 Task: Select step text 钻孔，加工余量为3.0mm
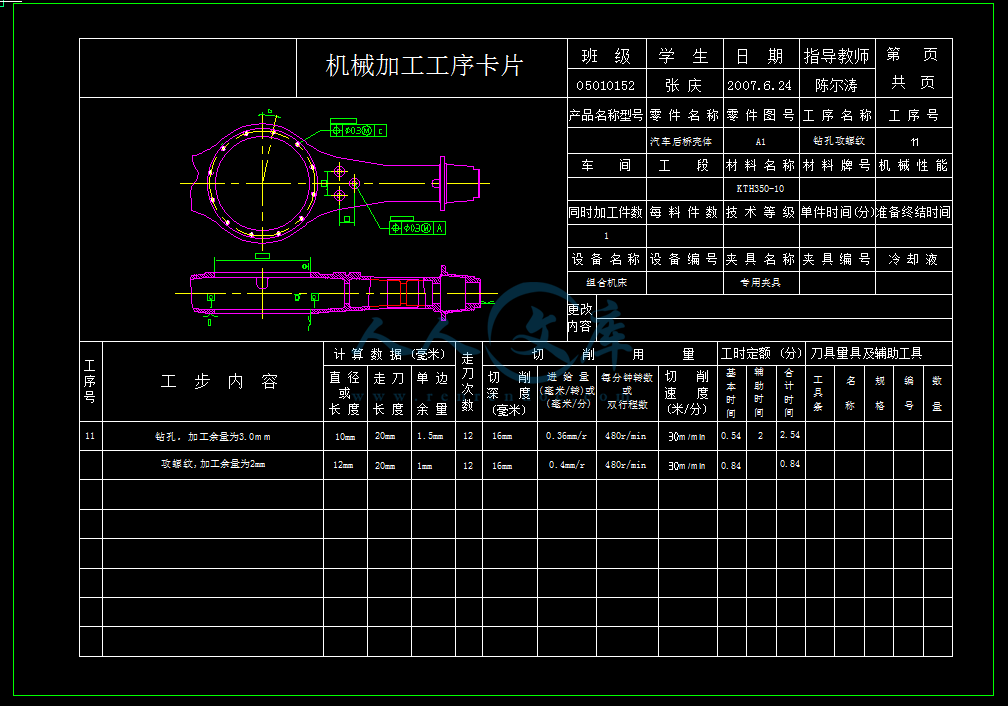click(x=213, y=437)
